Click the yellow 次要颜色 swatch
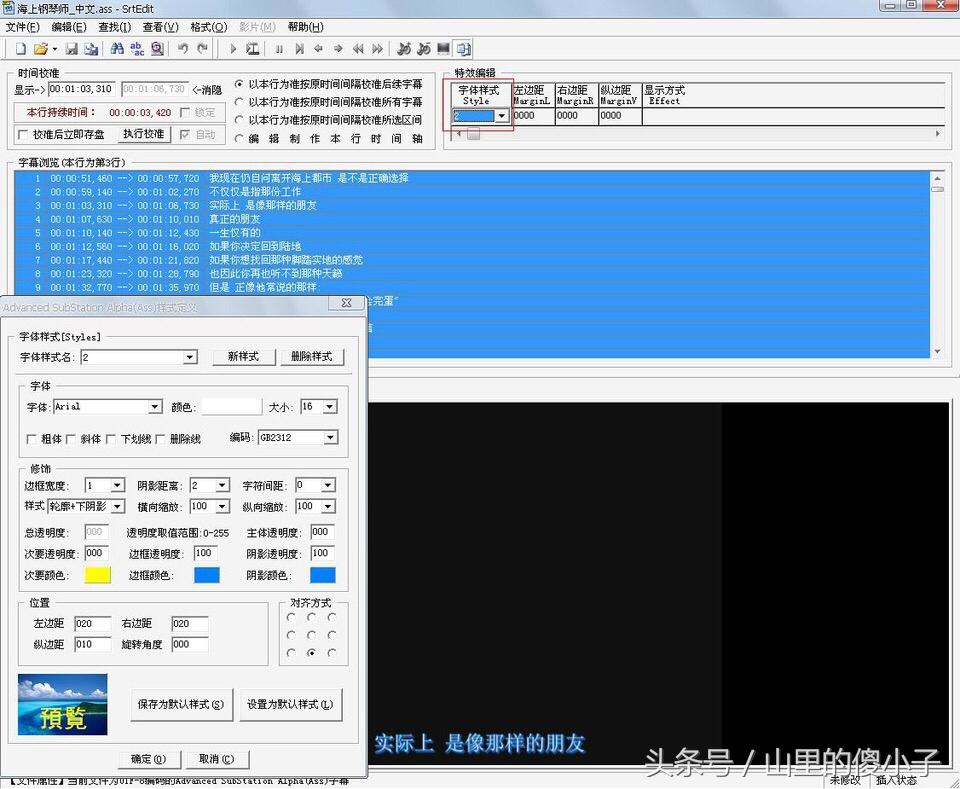 (97, 575)
